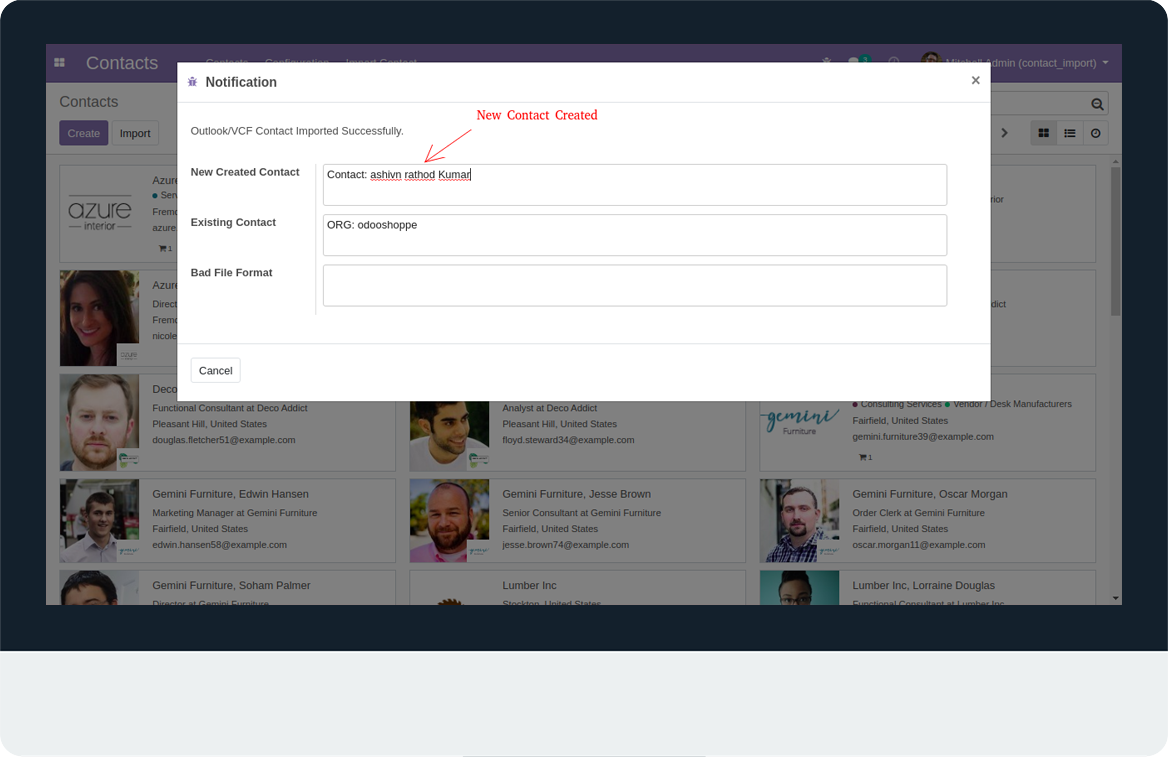The image size is (1168, 757).
Task: Click the 'Existing Contact' field label
Action: (x=233, y=222)
